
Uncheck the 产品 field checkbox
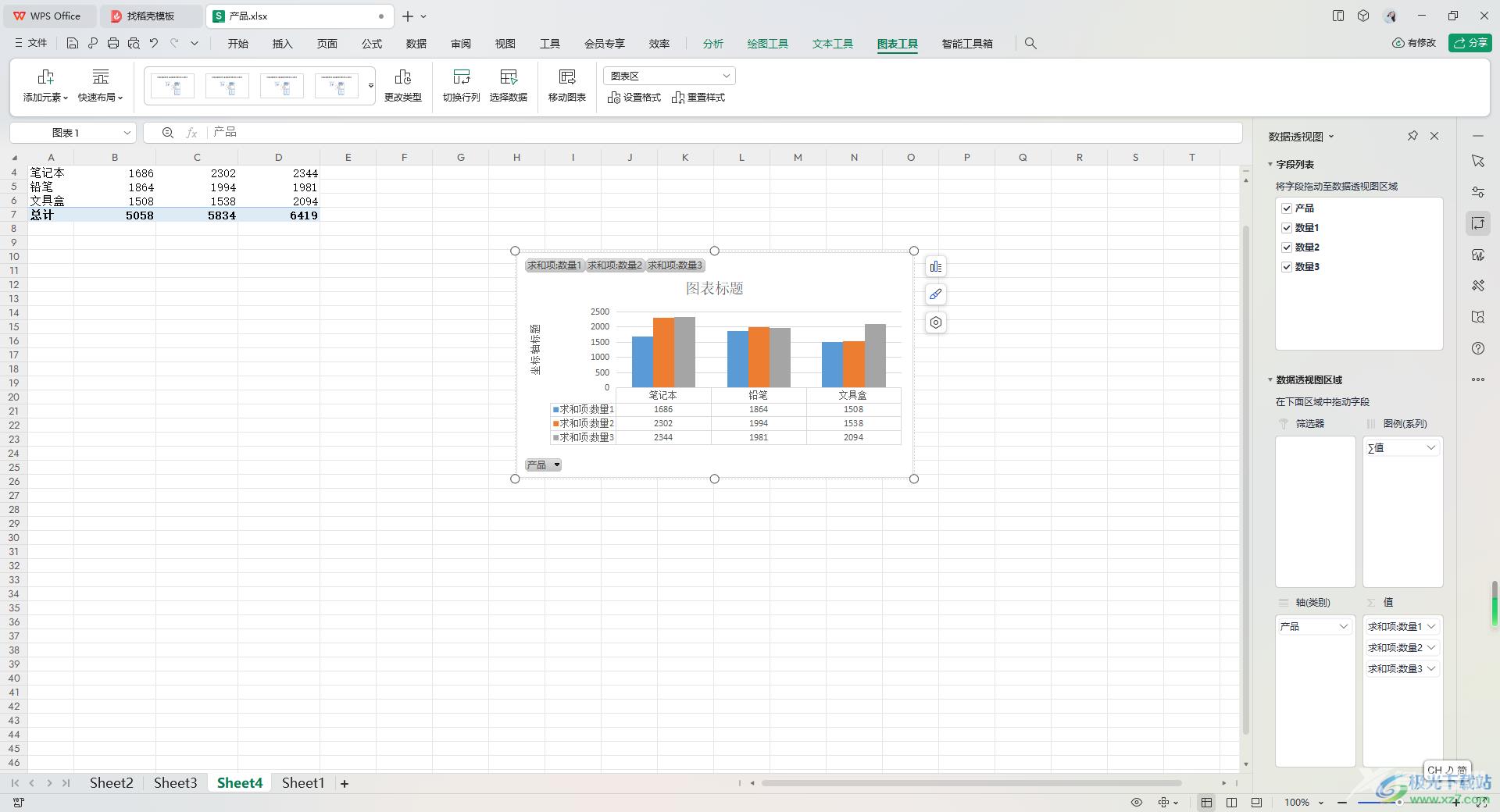[x=1287, y=208]
